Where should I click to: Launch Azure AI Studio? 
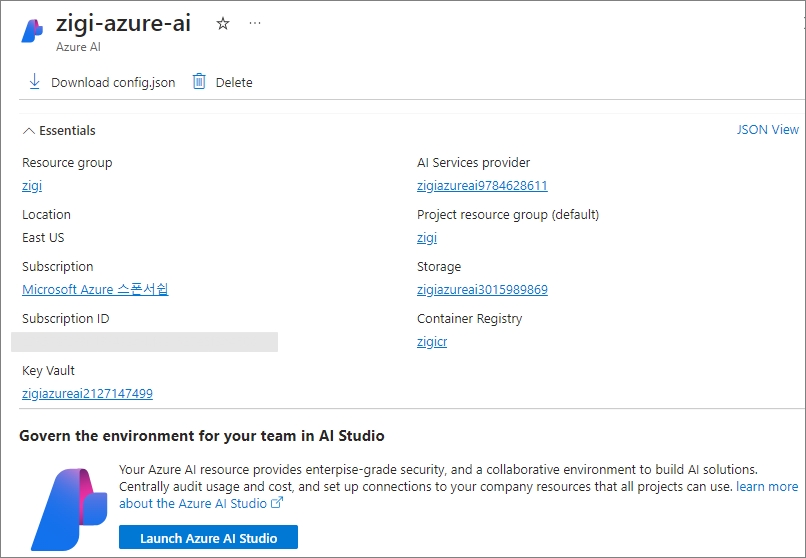(x=208, y=537)
